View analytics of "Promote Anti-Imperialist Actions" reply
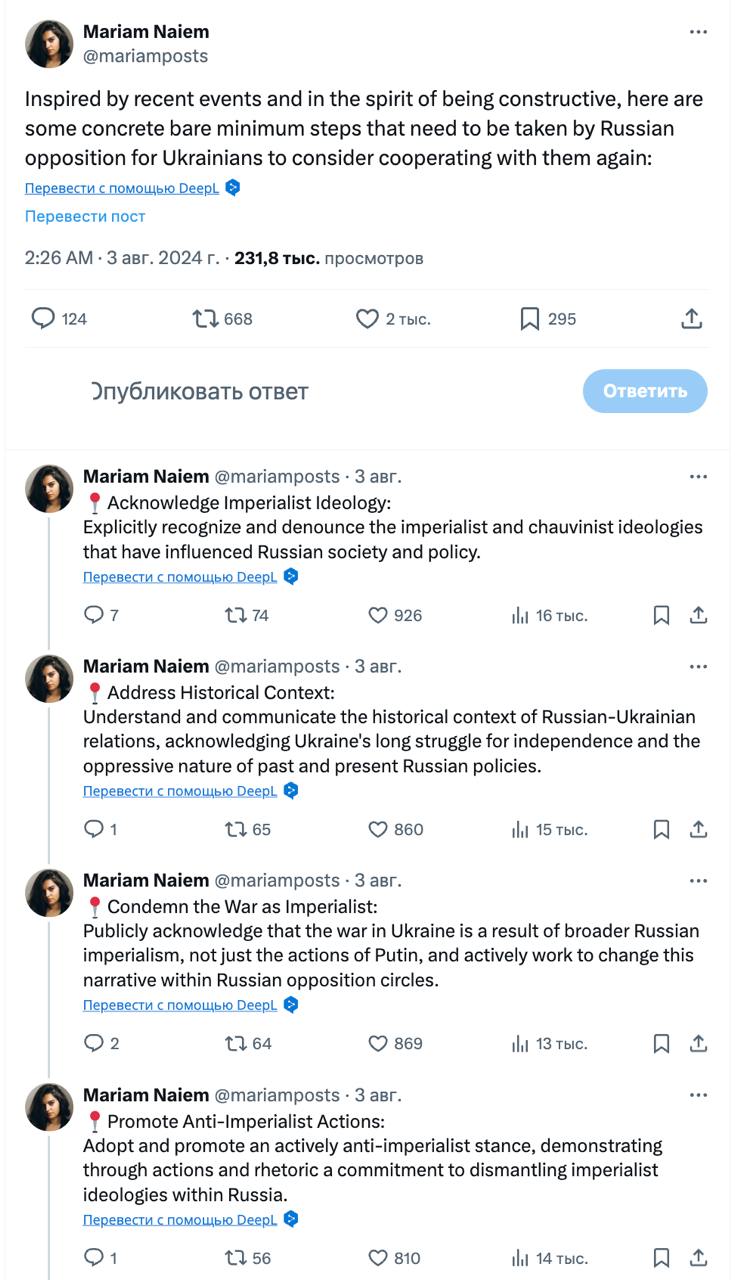The image size is (735, 1280). [520, 1258]
